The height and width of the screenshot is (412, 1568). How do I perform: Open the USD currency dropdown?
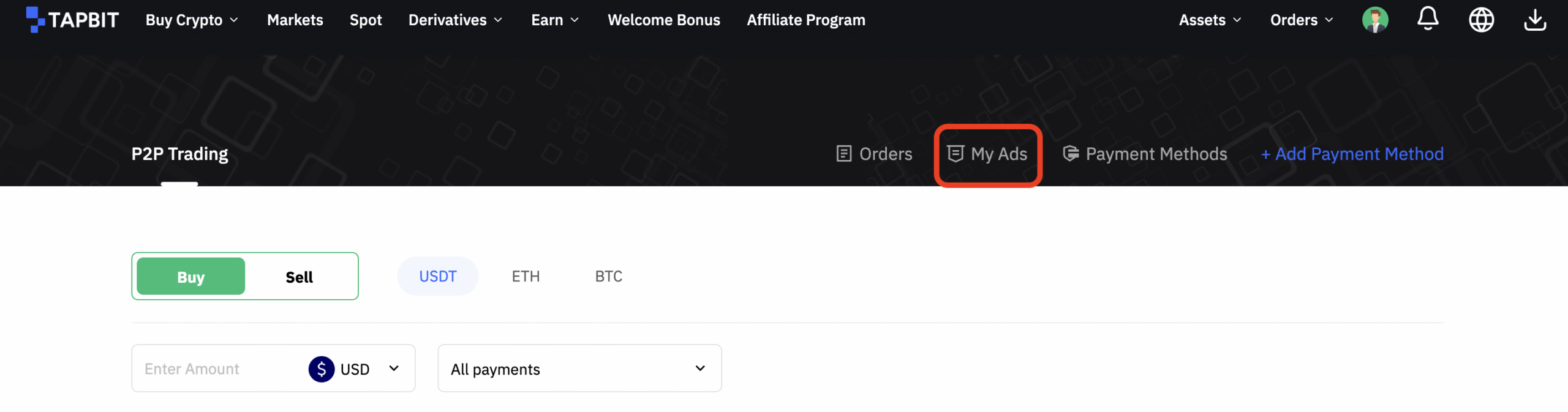coord(355,369)
